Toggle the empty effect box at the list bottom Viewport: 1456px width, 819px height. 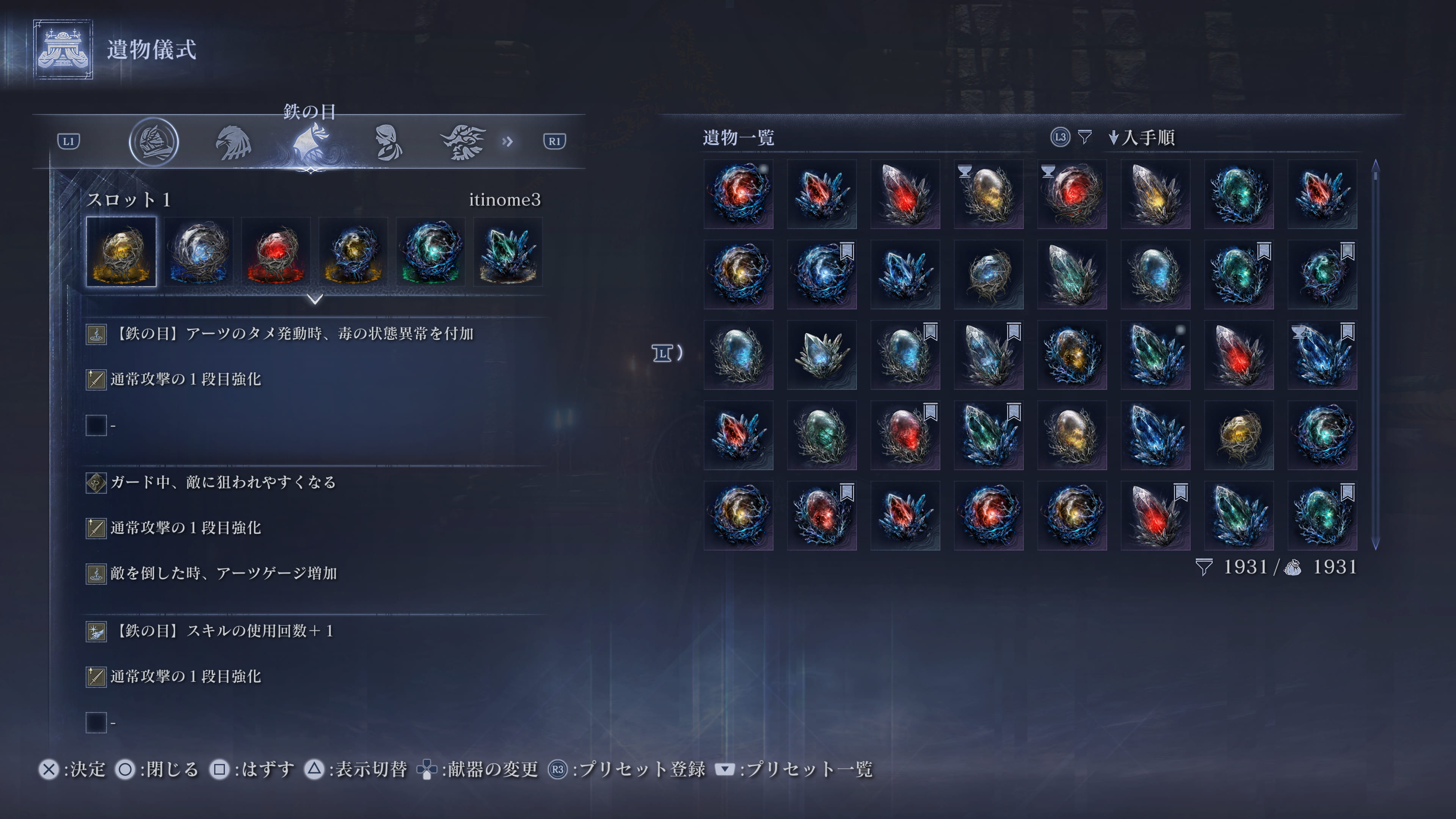(96, 722)
